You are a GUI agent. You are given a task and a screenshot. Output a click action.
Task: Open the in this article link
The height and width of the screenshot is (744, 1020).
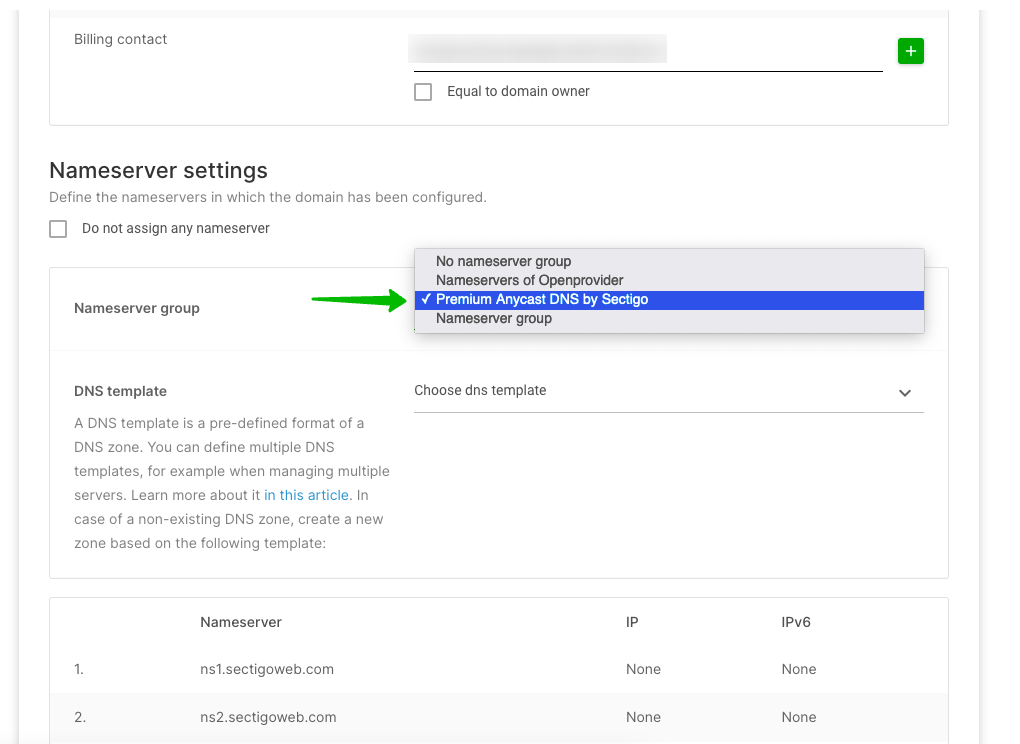tap(306, 496)
